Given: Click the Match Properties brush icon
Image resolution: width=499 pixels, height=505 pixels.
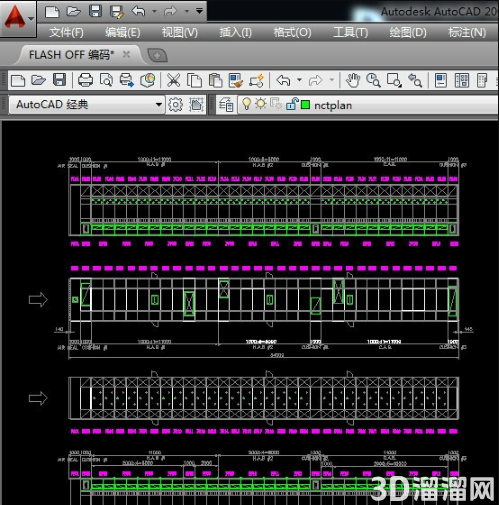Looking at the screenshot, I should click(236, 80).
